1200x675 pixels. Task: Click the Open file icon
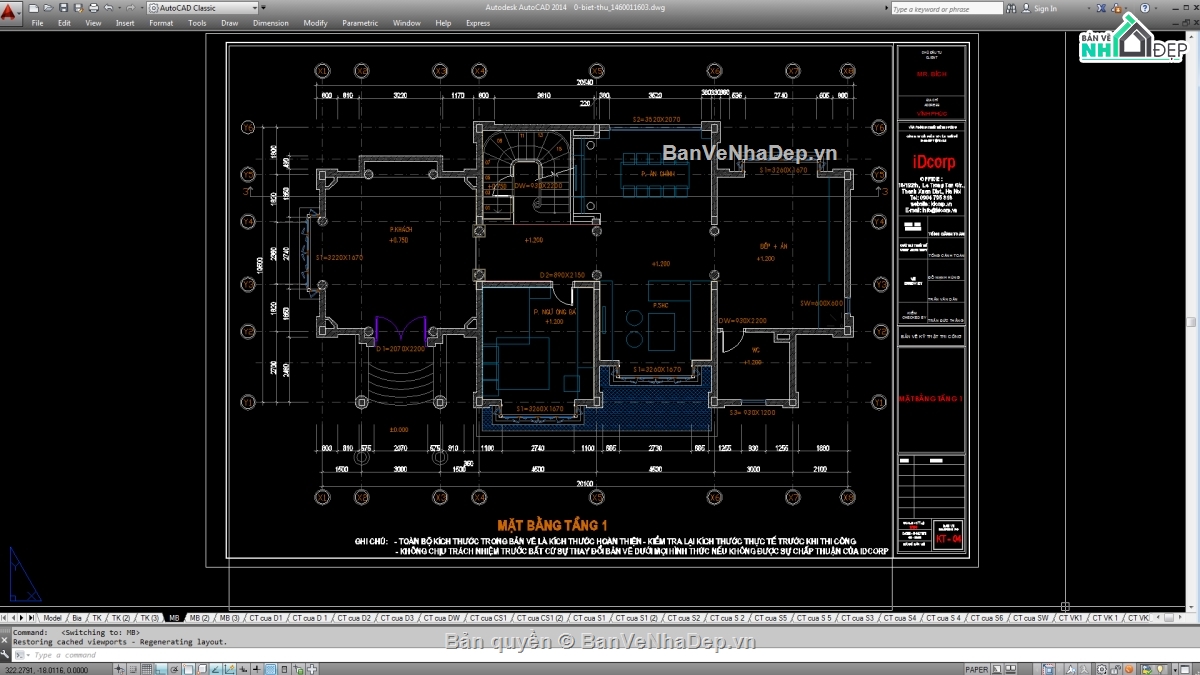click(x=48, y=8)
